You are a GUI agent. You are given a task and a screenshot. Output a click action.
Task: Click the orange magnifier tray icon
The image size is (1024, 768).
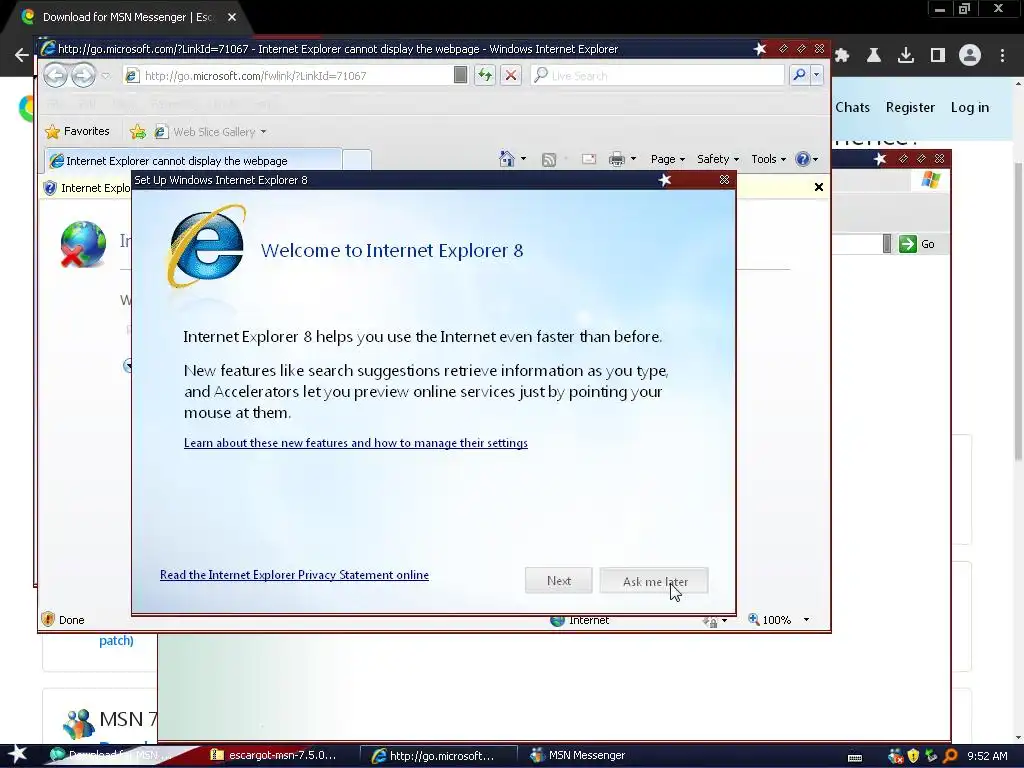pos(950,756)
